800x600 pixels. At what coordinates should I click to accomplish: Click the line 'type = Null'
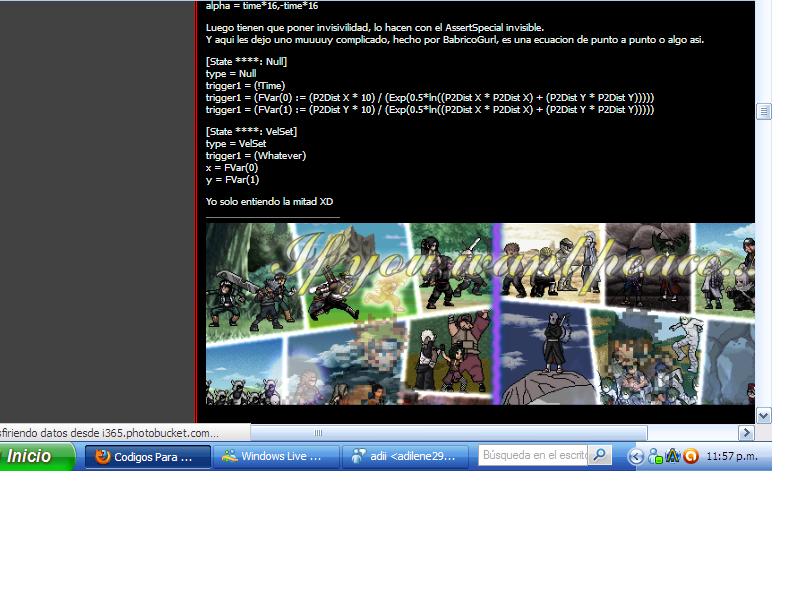click(x=231, y=73)
